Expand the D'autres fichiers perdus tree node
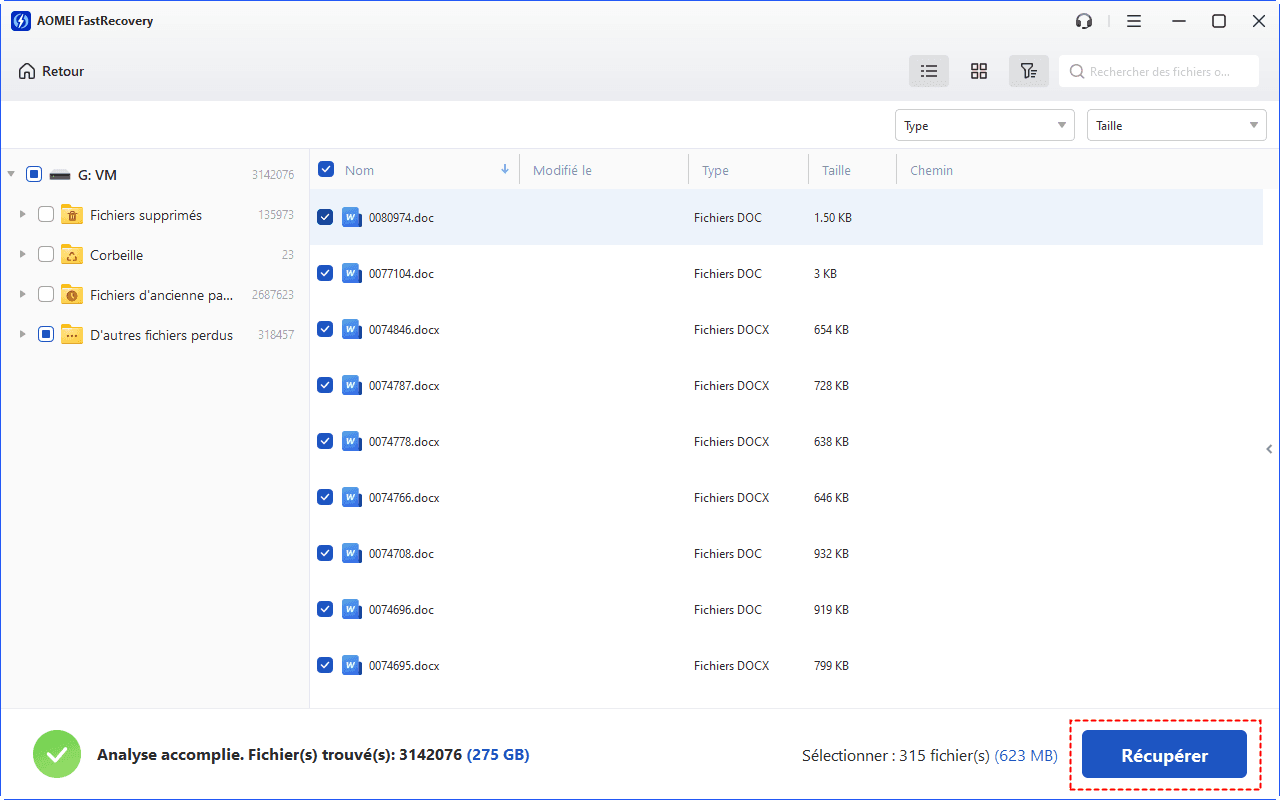The image size is (1280, 800). [x=22, y=335]
